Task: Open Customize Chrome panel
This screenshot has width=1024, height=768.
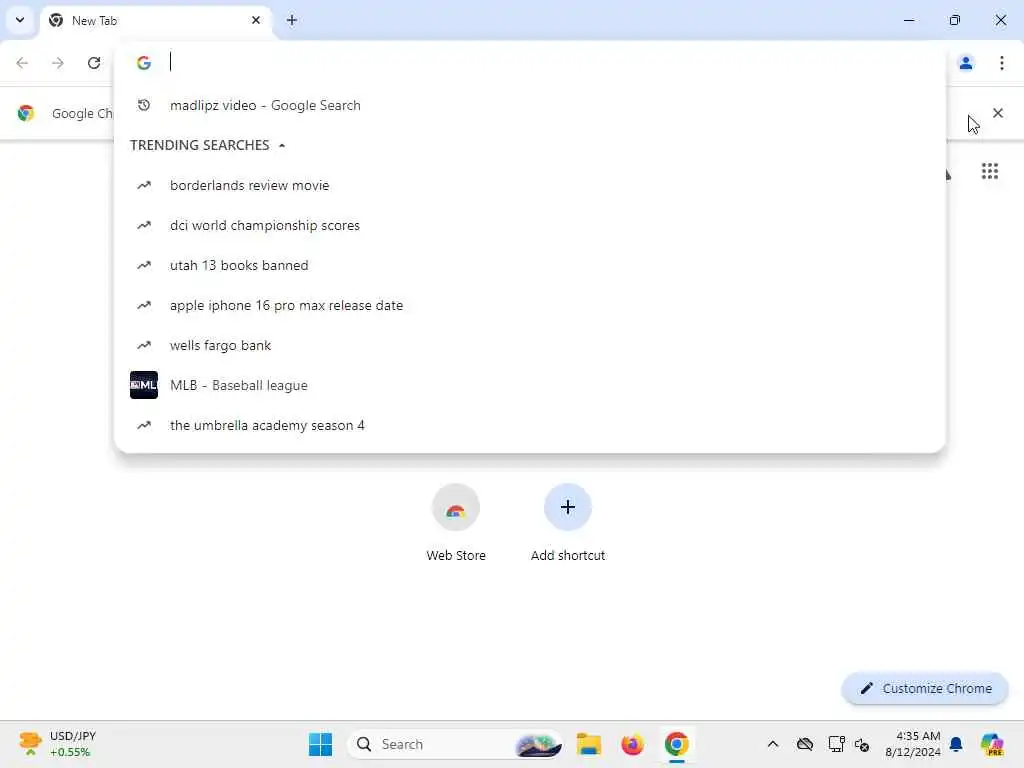Action: [x=925, y=688]
